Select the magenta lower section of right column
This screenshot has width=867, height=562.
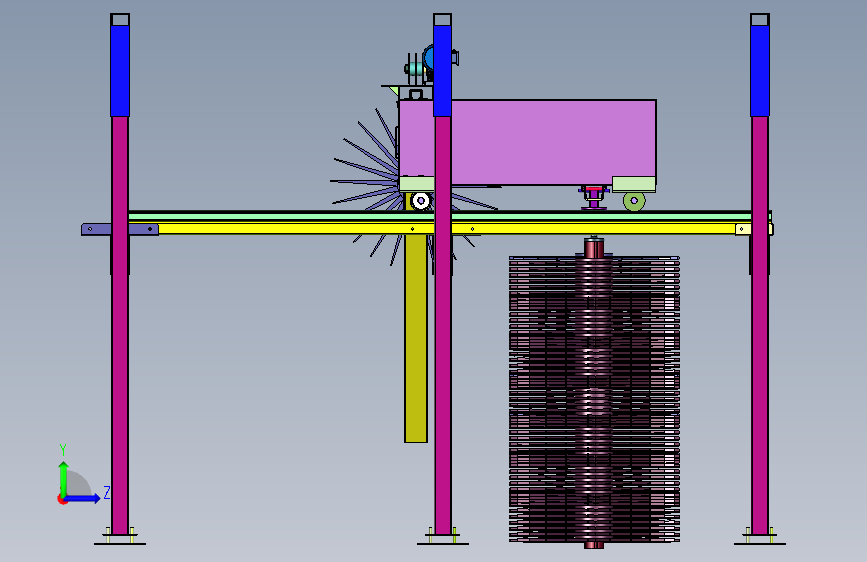pos(760,325)
